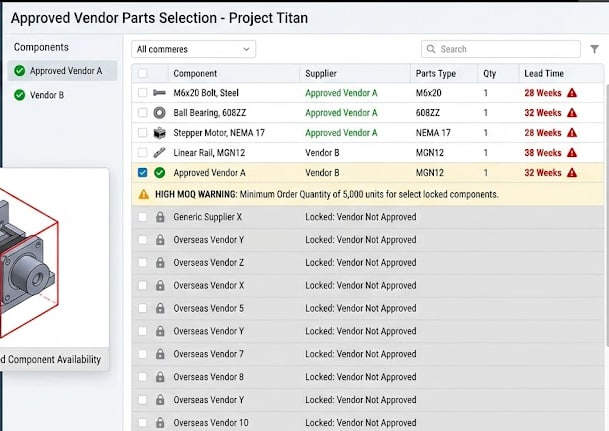The height and width of the screenshot is (431, 609).
Task: Click the Linear Rail MGN12 icon
Action: (x=160, y=153)
